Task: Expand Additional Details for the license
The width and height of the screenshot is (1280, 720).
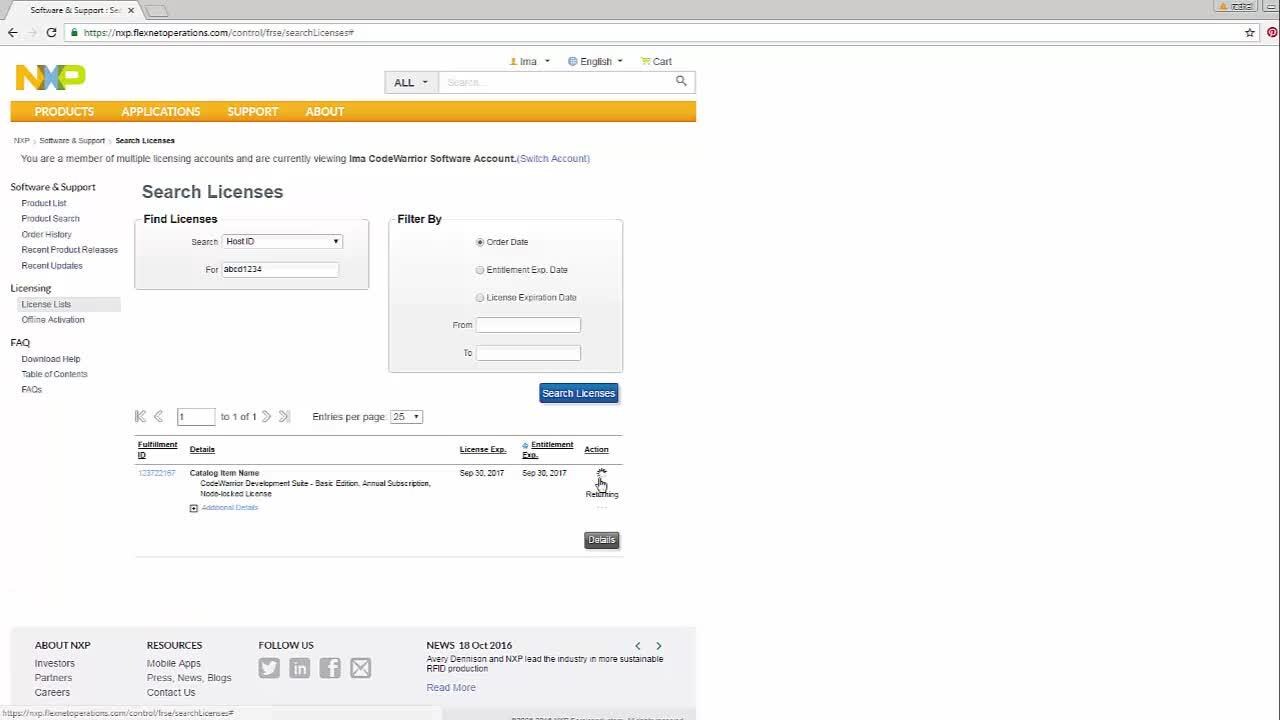Action: pyautogui.click(x=194, y=508)
